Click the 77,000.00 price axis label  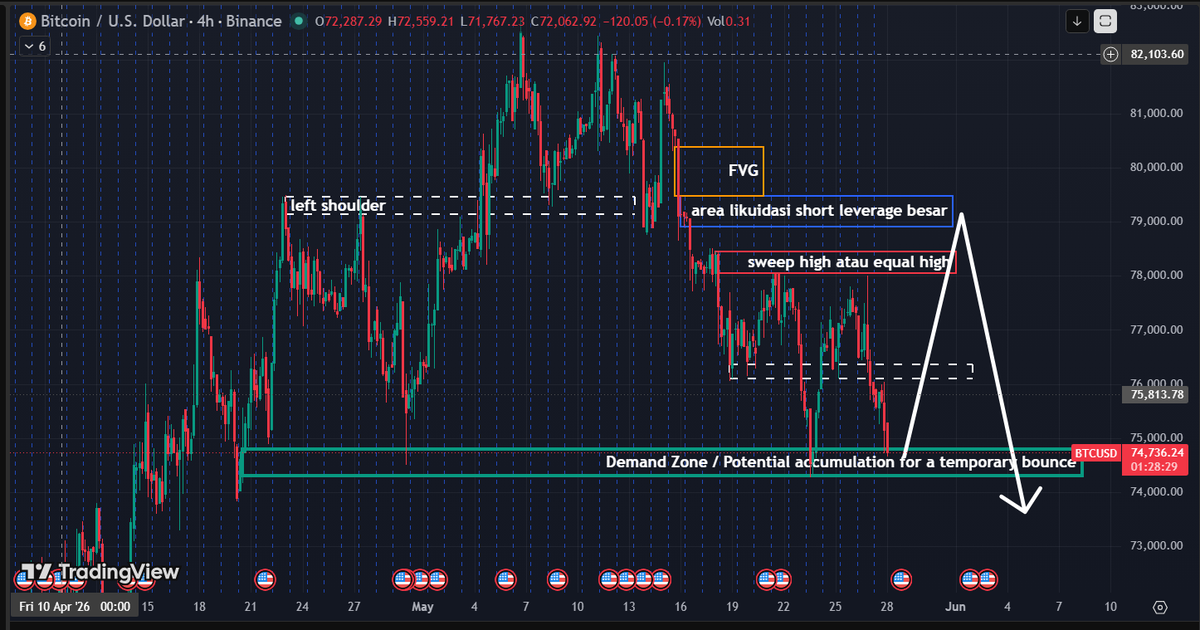coord(1156,329)
